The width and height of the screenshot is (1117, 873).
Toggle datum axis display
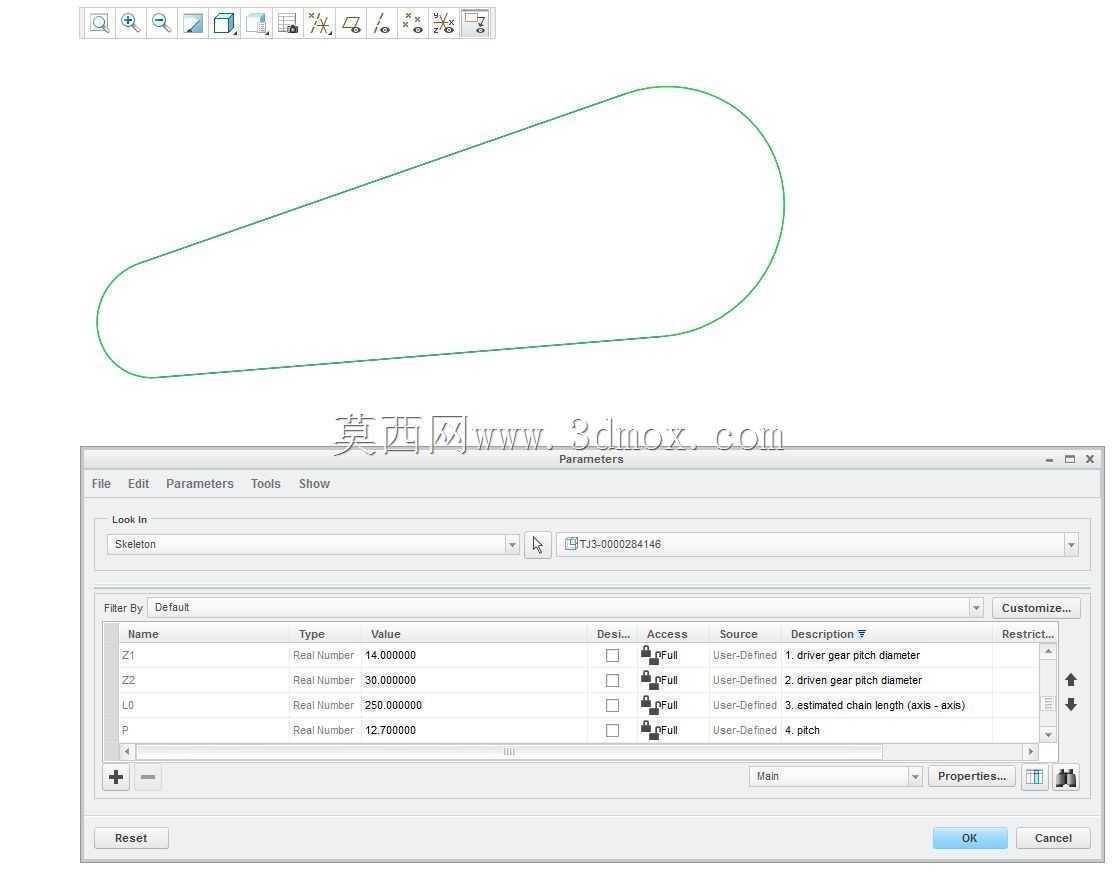click(x=382, y=24)
